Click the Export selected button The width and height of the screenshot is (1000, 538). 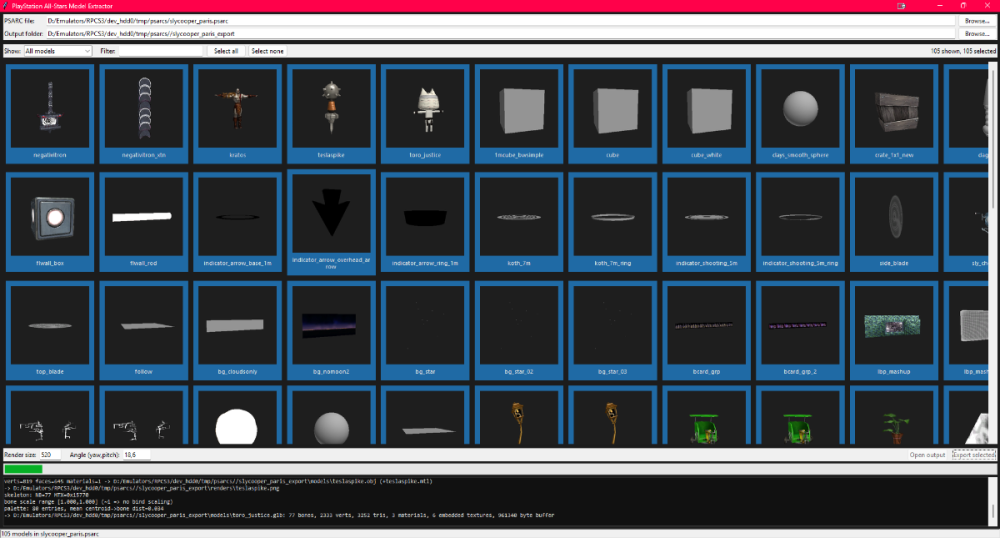(x=973, y=454)
